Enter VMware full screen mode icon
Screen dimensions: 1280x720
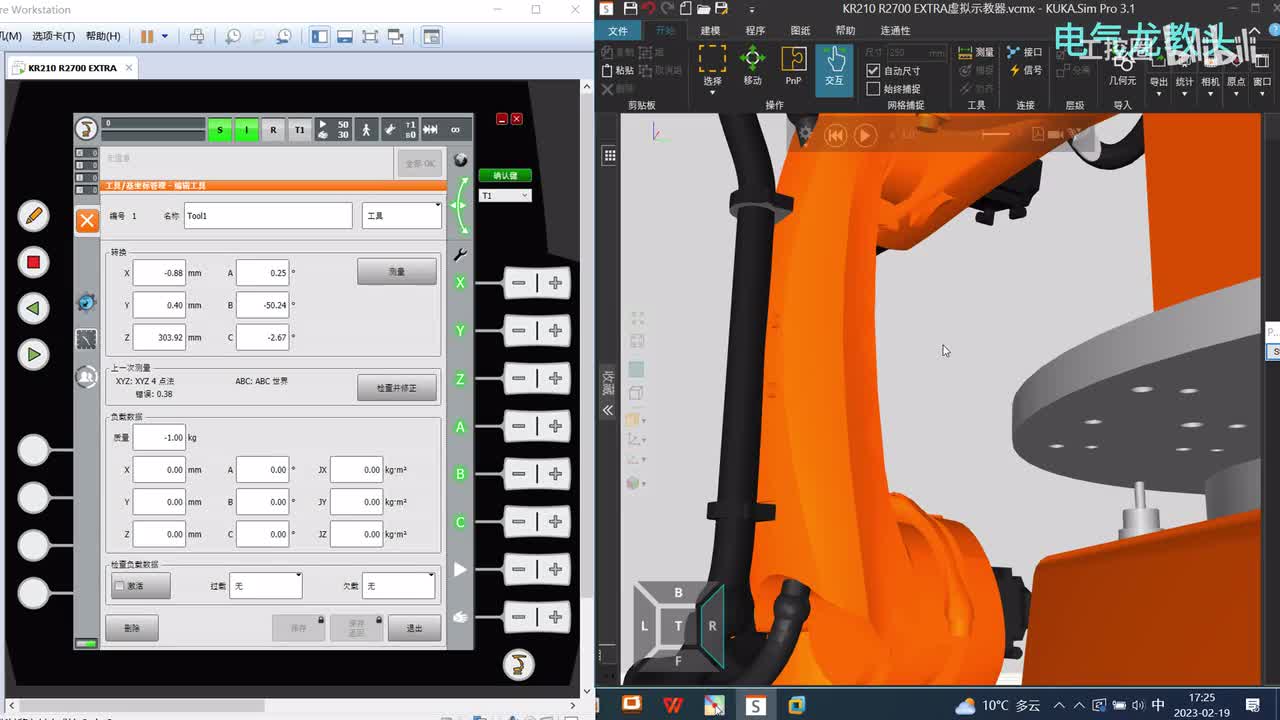pos(370,36)
